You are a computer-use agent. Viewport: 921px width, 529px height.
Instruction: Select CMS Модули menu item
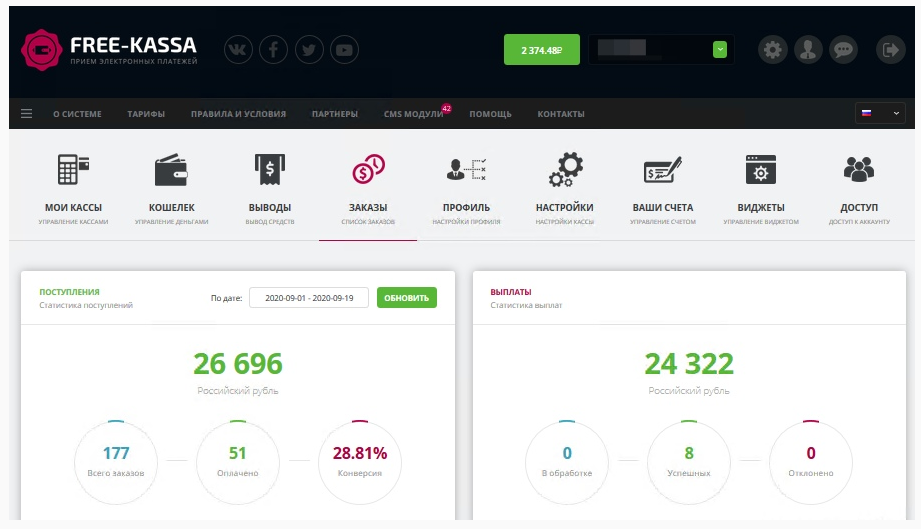(x=413, y=114)
